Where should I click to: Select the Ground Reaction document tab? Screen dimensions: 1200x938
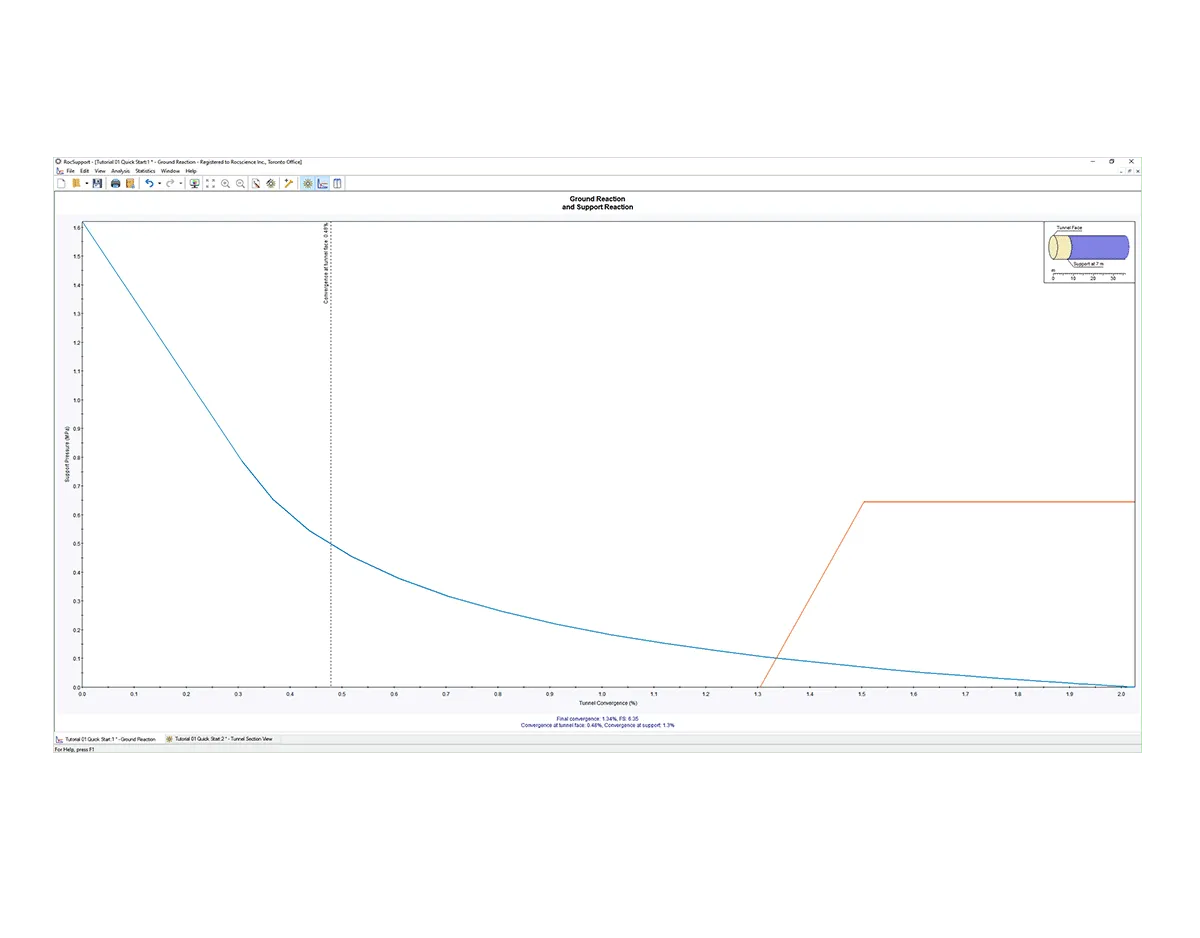coord(107,739)
